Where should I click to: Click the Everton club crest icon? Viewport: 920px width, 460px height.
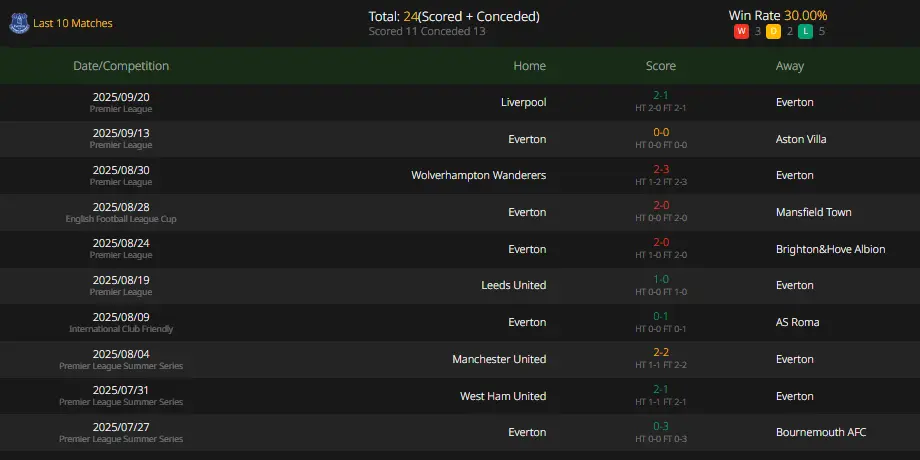click(19, 23)
